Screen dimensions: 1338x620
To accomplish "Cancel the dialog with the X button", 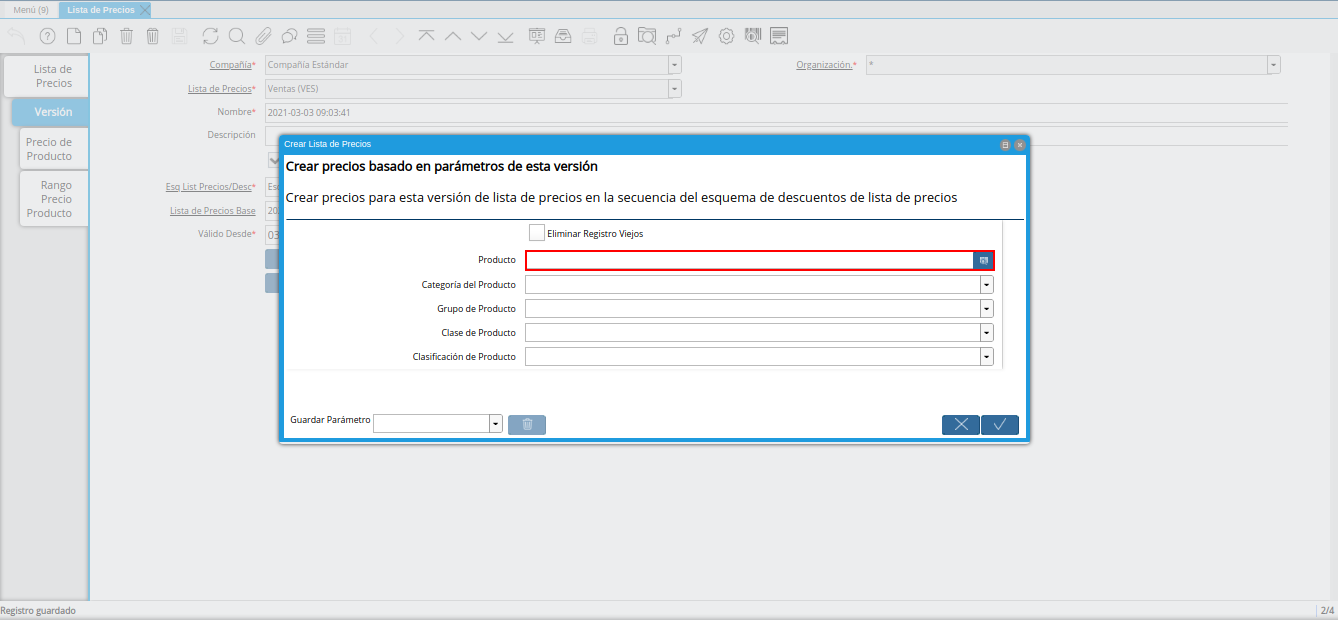I will coord(960,424).
